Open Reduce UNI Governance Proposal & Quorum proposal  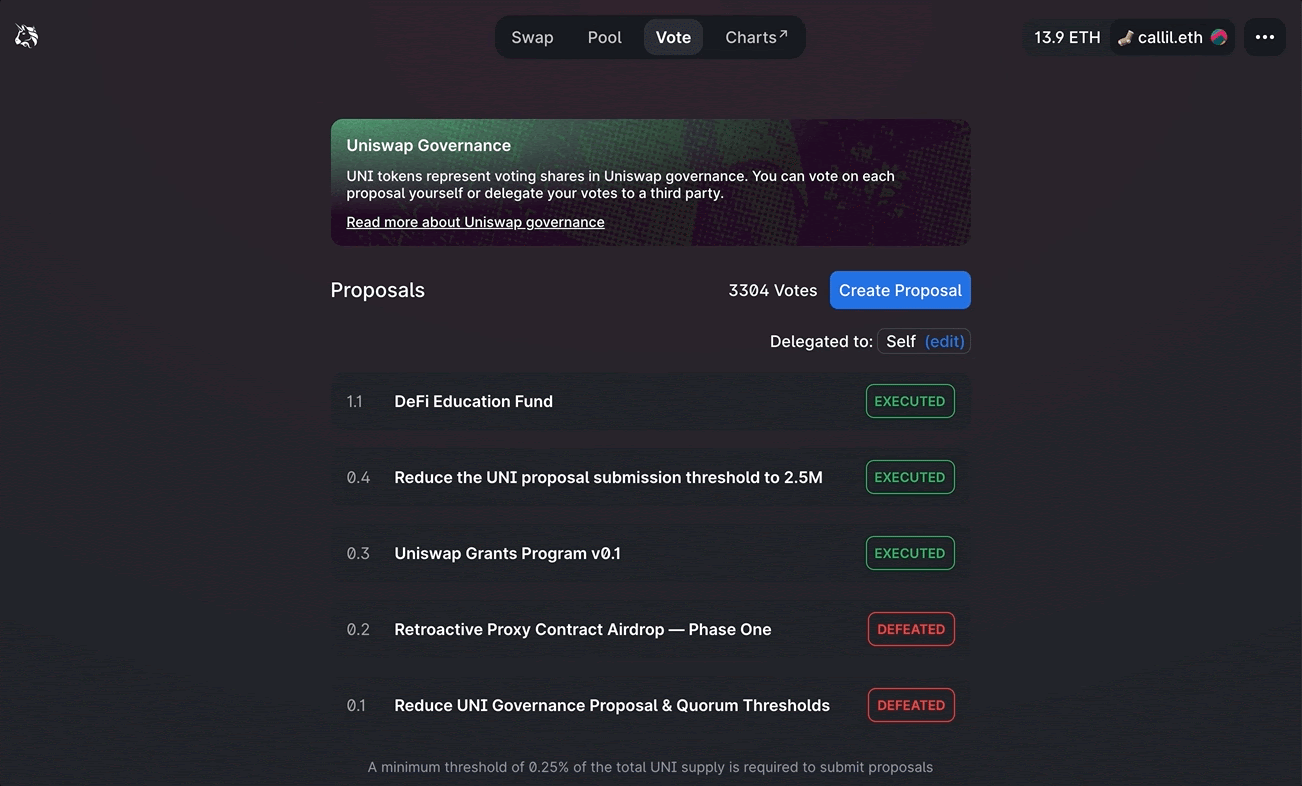point(611,705)
